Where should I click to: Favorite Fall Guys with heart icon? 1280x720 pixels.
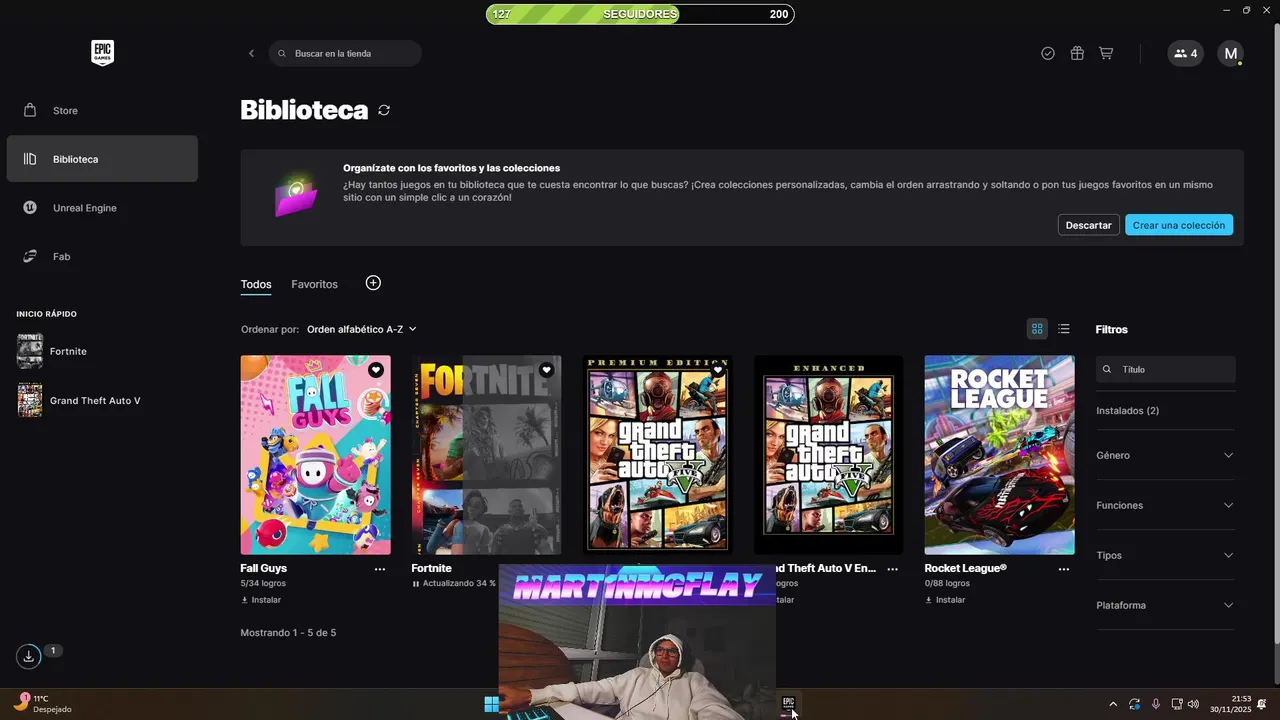(x=375, y=370)
